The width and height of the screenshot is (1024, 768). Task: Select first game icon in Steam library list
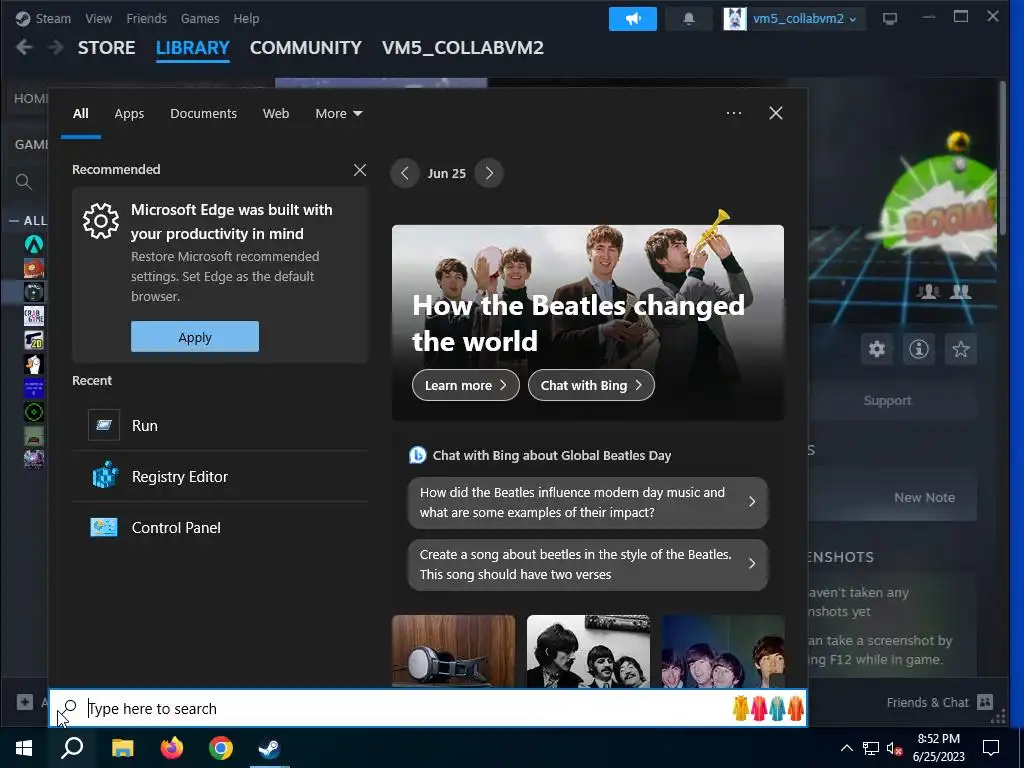[34, 244]
